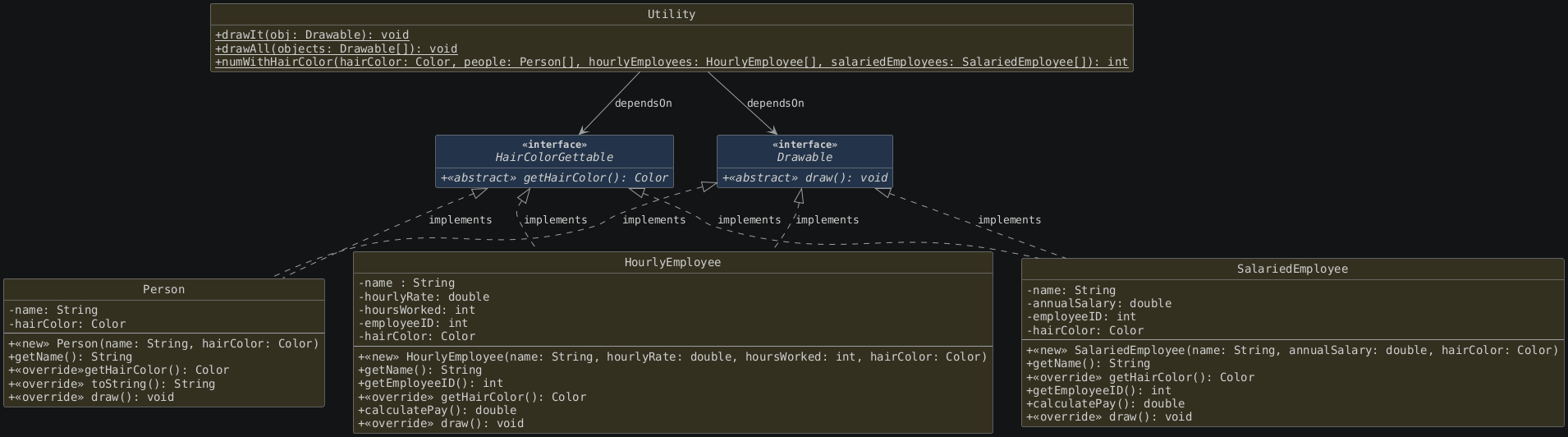The image size is (1568, 437).
Task: Click dependsOn label on arrow to Drawable
Action: (x=775, y=103)
